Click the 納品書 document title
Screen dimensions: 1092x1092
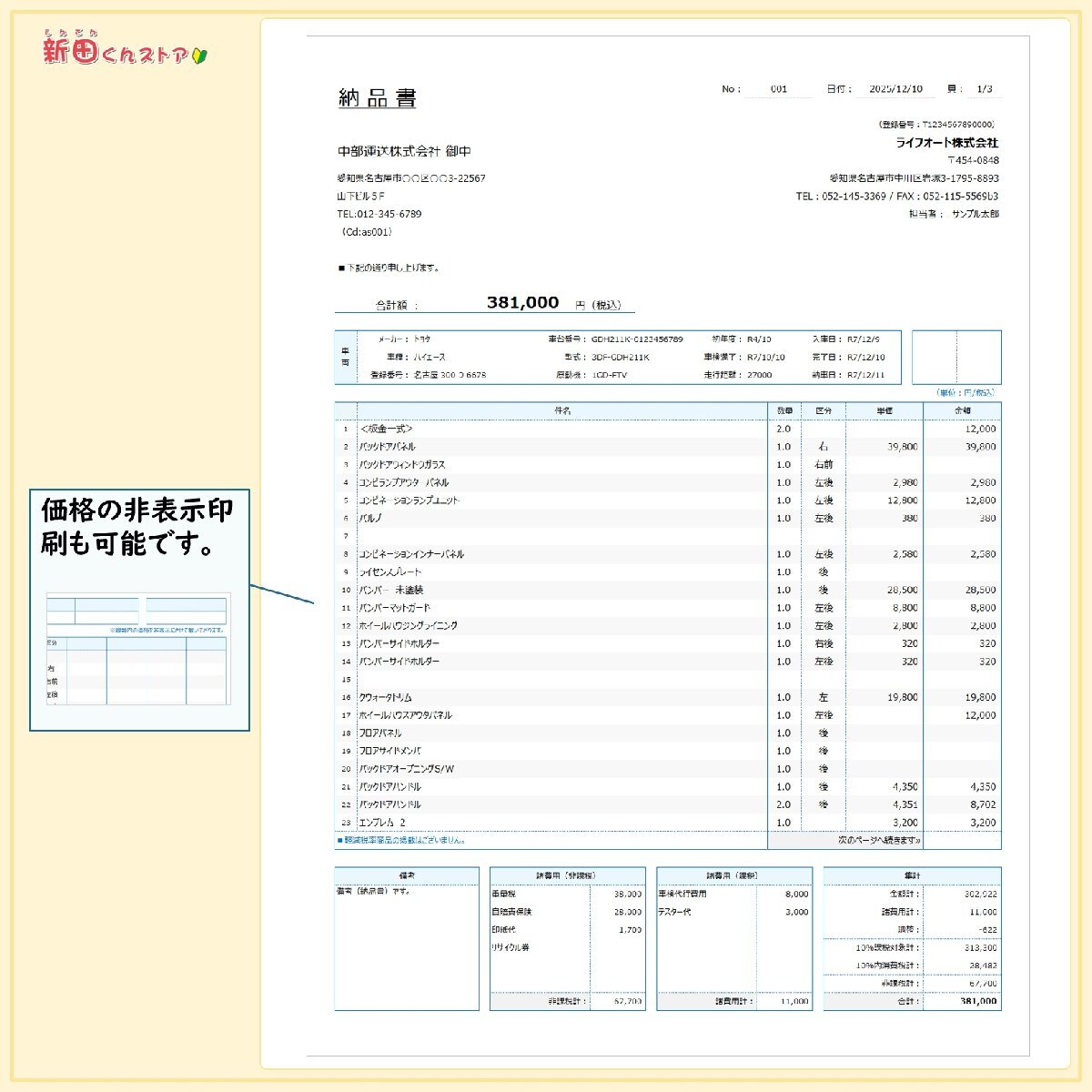(x=377, y=98)
